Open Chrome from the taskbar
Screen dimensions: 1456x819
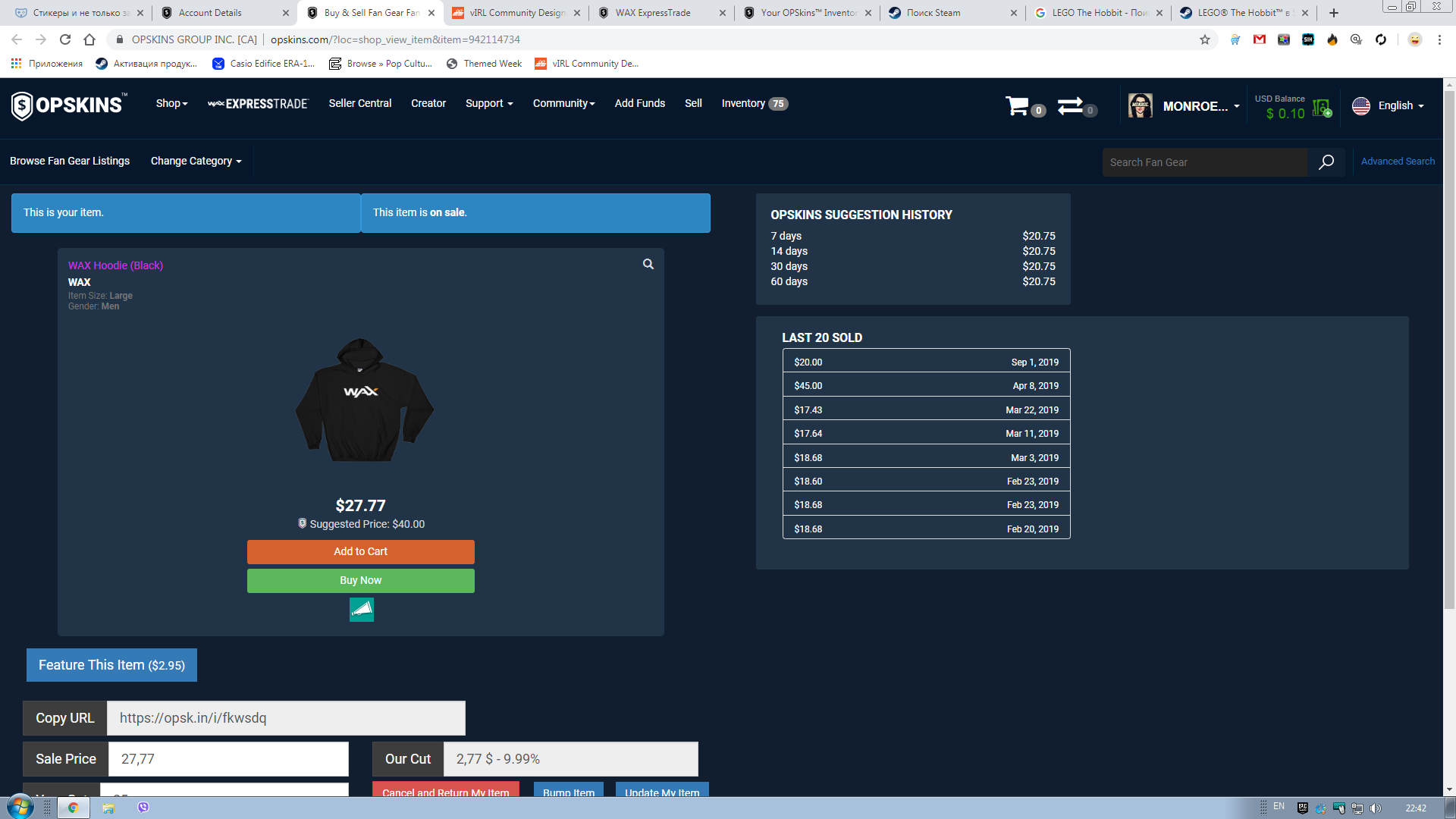coord(74,808)
